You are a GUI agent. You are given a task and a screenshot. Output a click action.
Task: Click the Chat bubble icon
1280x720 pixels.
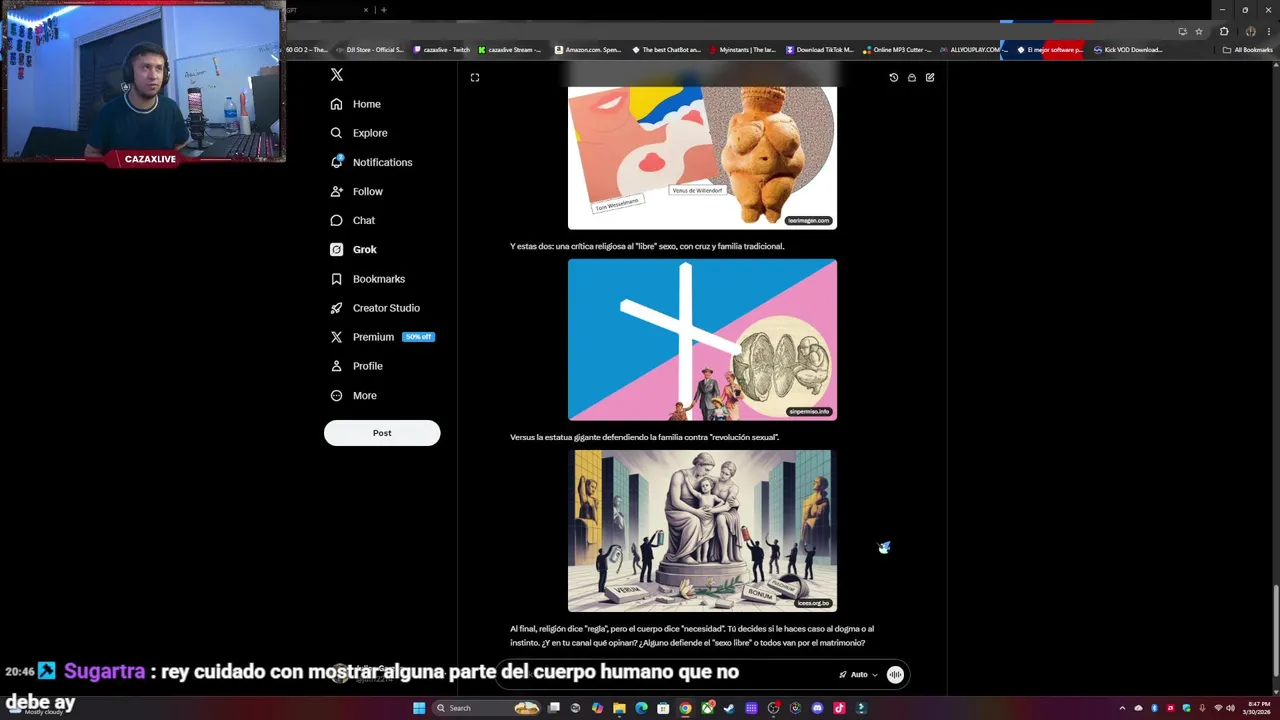tap(336, 220)
